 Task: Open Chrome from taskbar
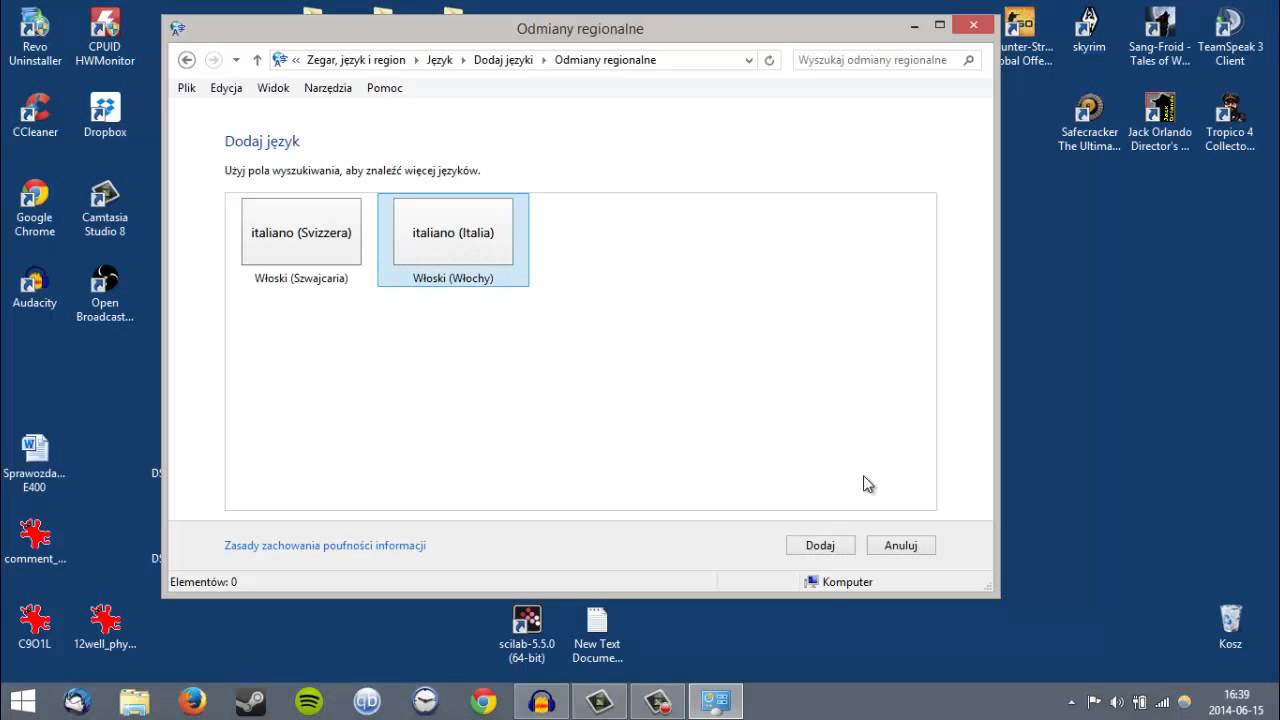point(484,701)
